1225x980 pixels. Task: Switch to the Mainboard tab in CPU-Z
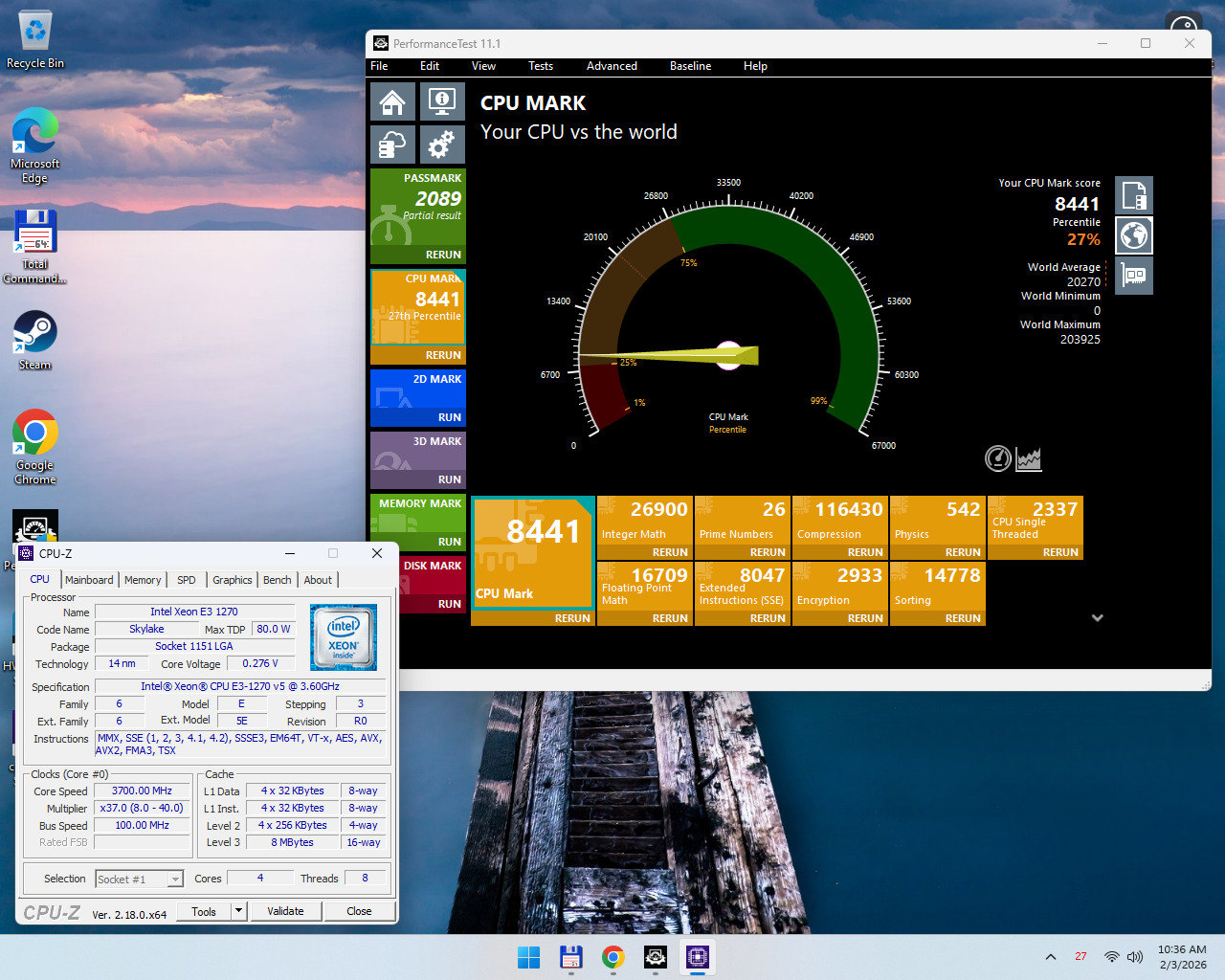(89, 580)
